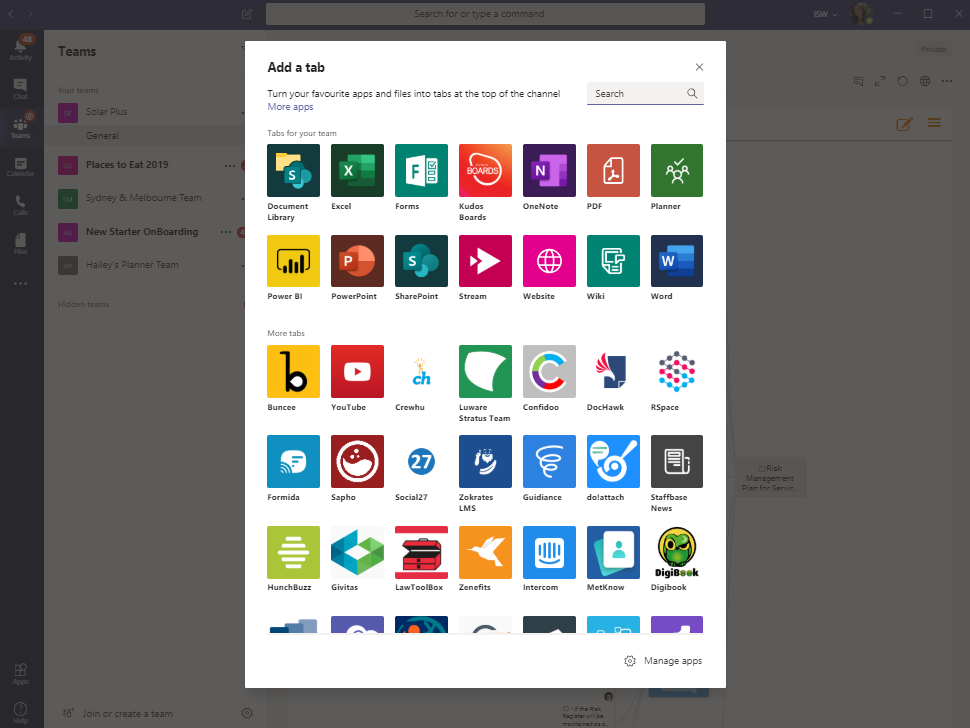Select the Power BI tile
Screen dimensions: 970x728
293,260
